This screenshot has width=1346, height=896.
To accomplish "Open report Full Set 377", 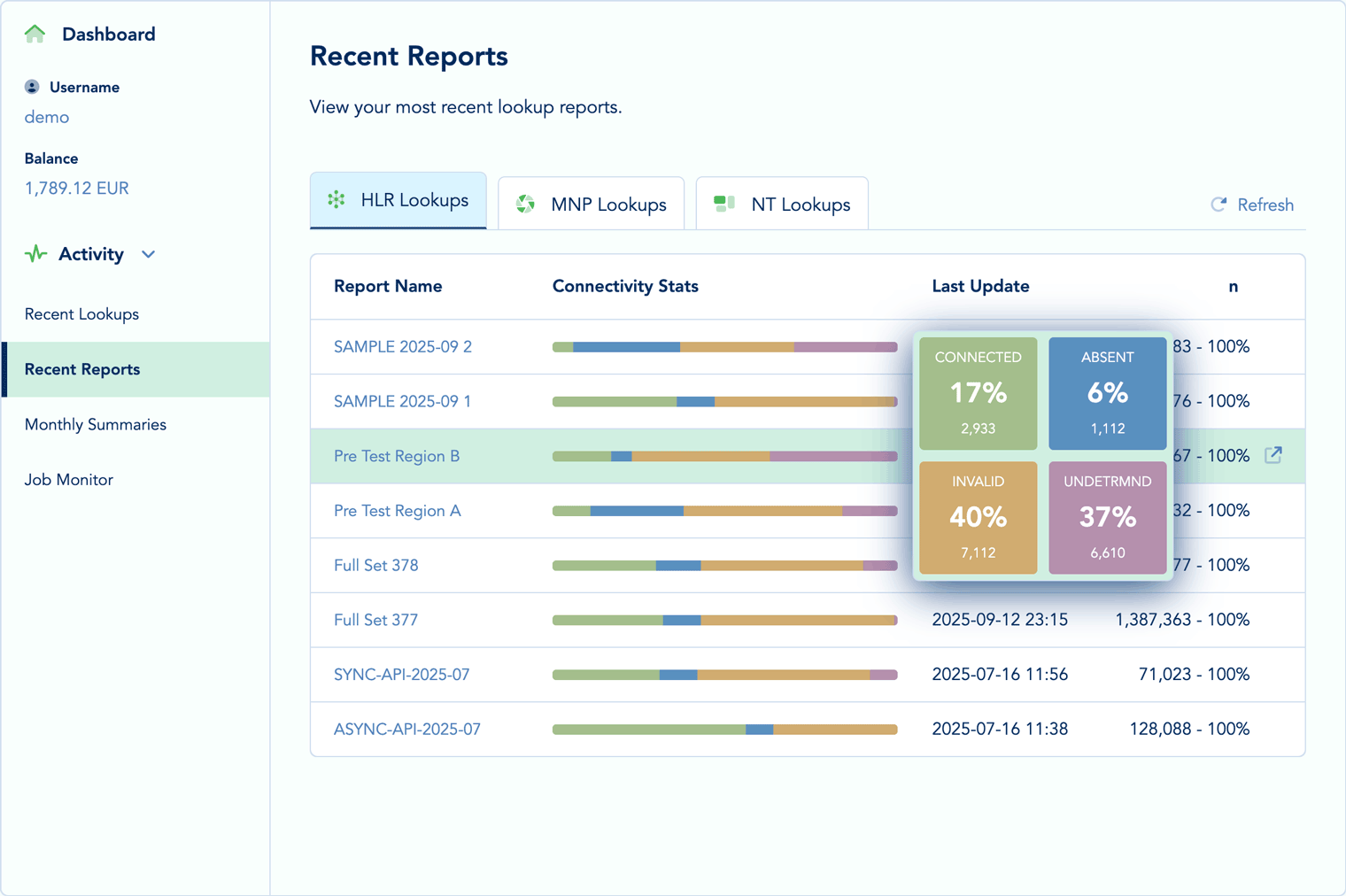I will point(376,620).
